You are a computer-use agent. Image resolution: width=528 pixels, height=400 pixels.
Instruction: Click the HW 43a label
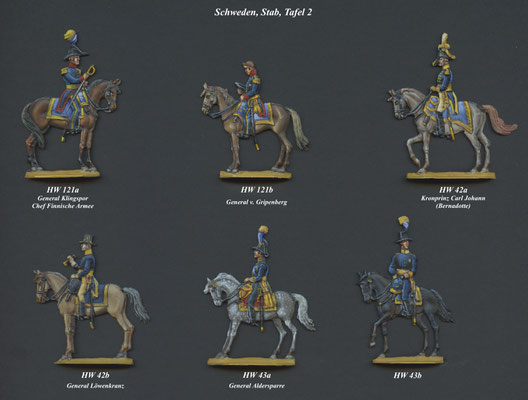click(257, 375)
